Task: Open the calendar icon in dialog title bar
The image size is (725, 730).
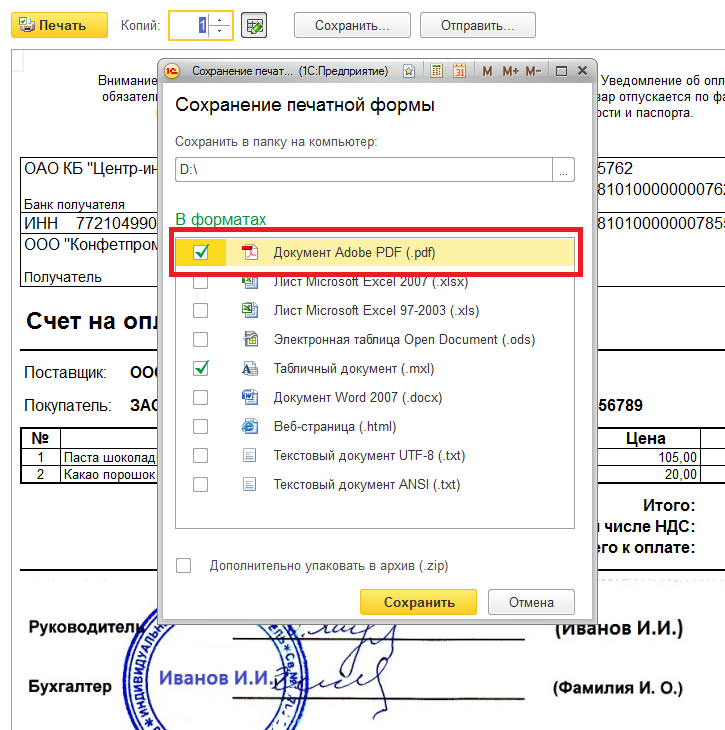Action: click(459, 71)
